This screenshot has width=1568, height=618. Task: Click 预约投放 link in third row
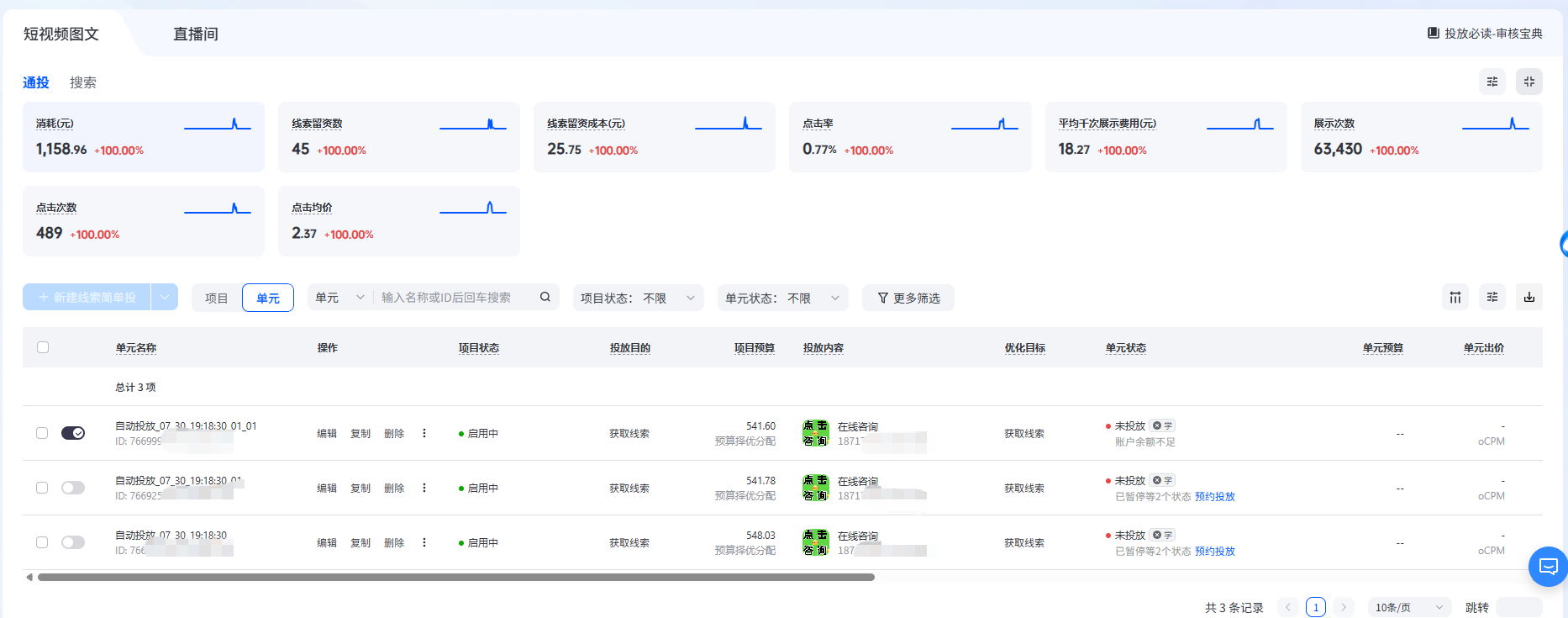pos(1215,551)
